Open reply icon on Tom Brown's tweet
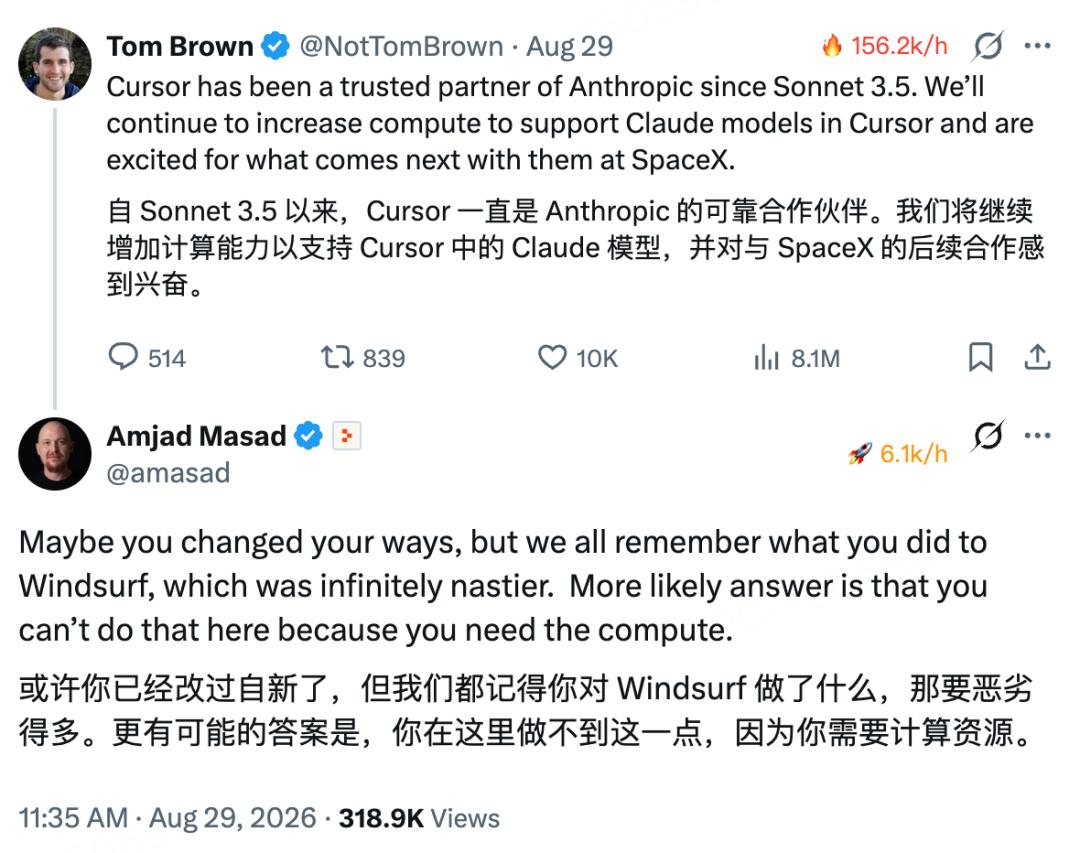This screenshot has width=1080, height=853. pyautogui.click(x=123, y=357)
